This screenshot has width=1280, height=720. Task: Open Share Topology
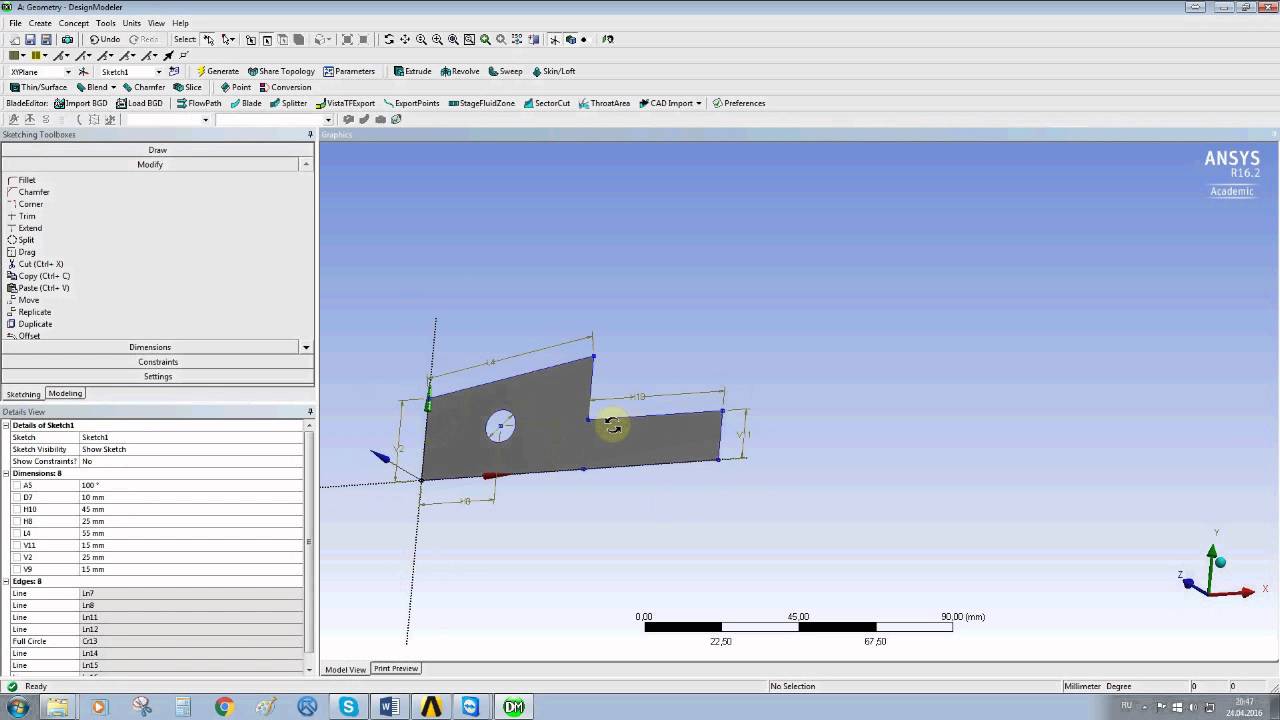pos(281,71)
